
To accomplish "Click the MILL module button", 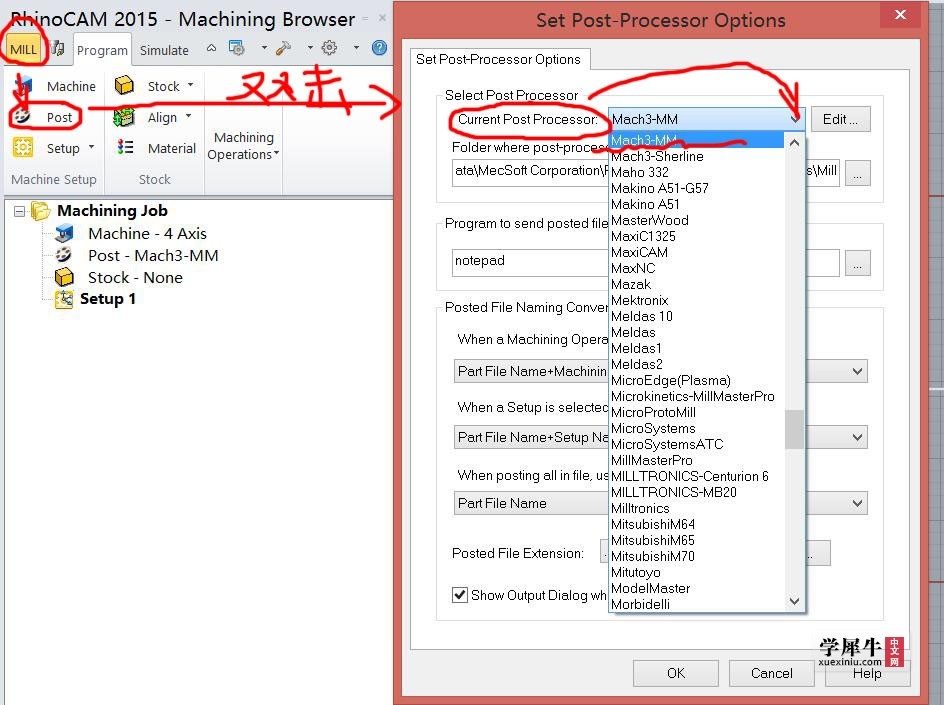I will [23, 49].
